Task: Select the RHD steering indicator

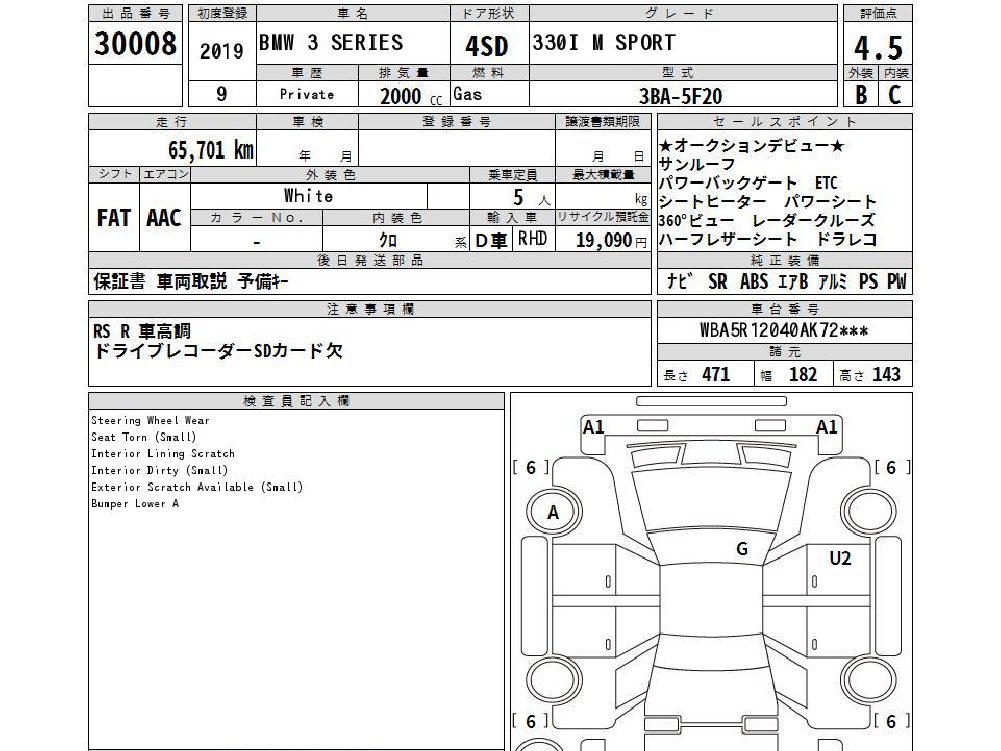Action: coord(532,239)
